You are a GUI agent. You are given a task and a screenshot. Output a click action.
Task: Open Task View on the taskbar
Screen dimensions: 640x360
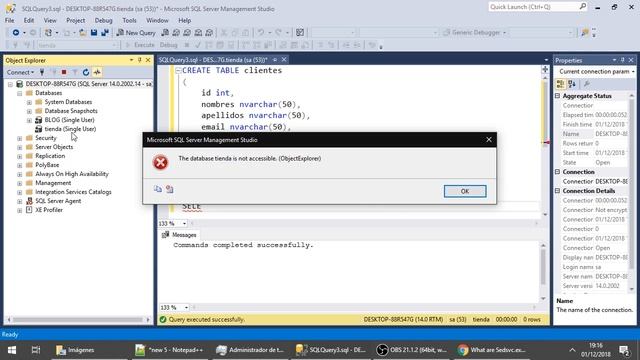(x=36, y=350)
